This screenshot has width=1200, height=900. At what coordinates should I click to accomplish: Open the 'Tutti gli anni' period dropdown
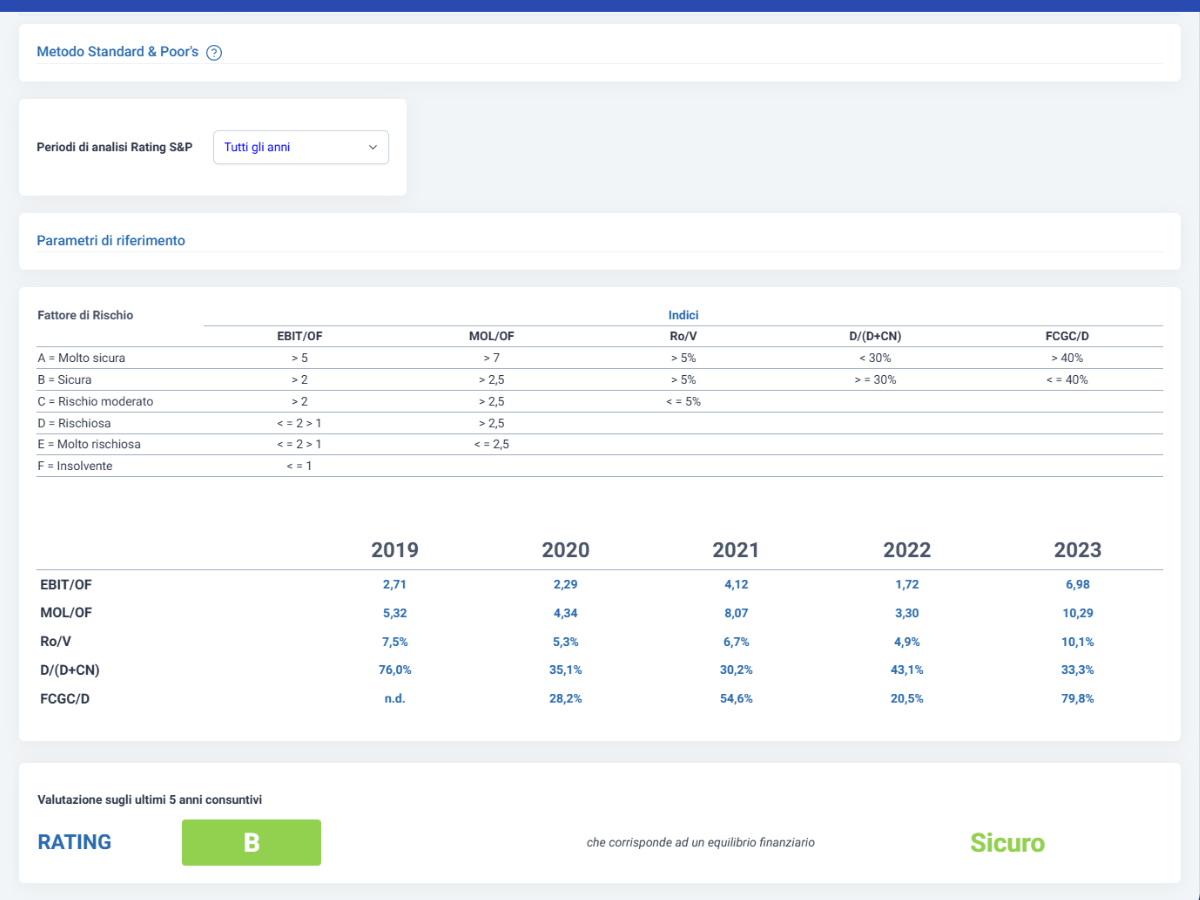[301, 147]
